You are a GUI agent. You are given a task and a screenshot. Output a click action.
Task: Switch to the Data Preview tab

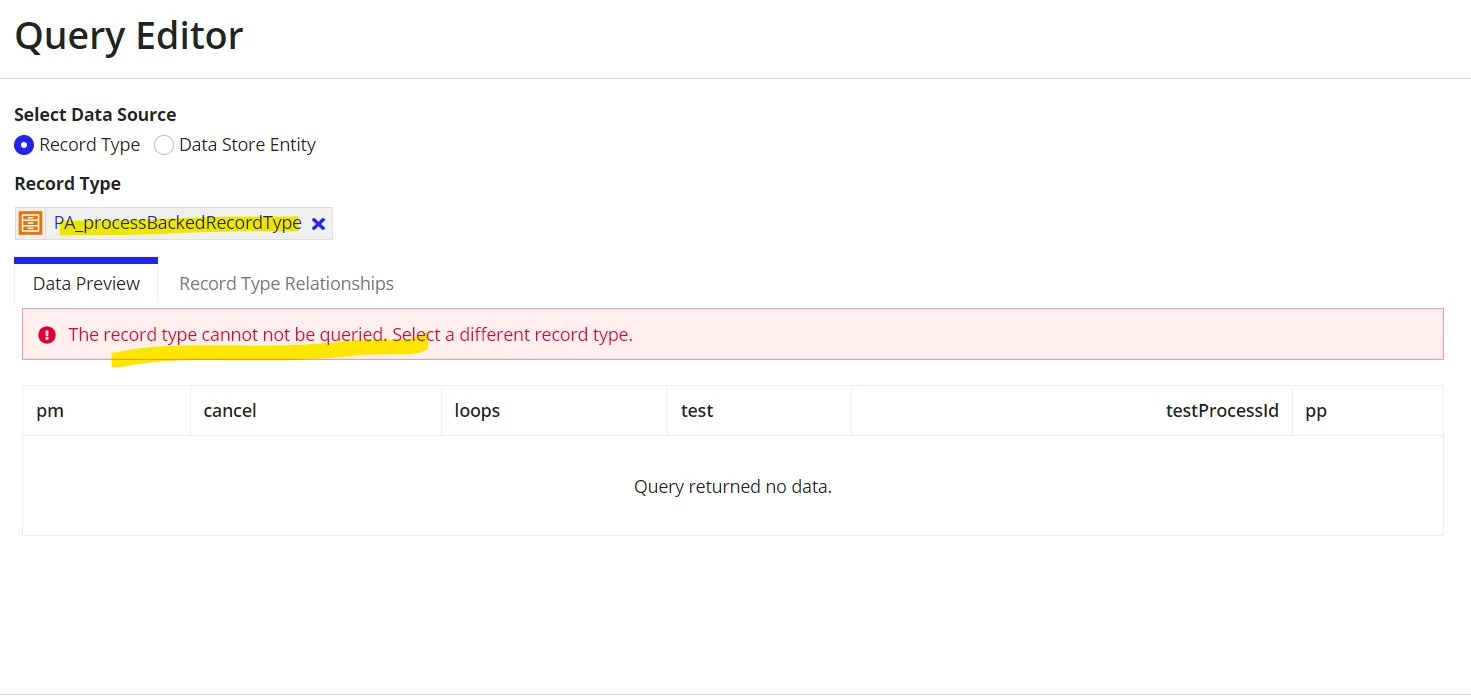click(x=86, y=284)
